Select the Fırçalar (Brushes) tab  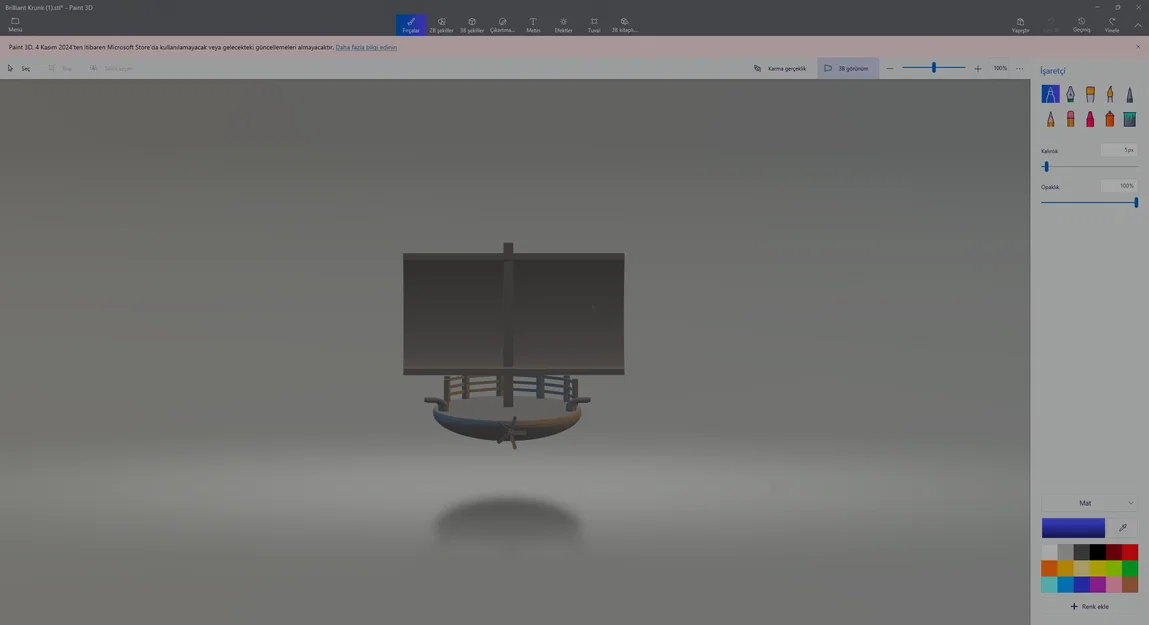coord(411,25)
